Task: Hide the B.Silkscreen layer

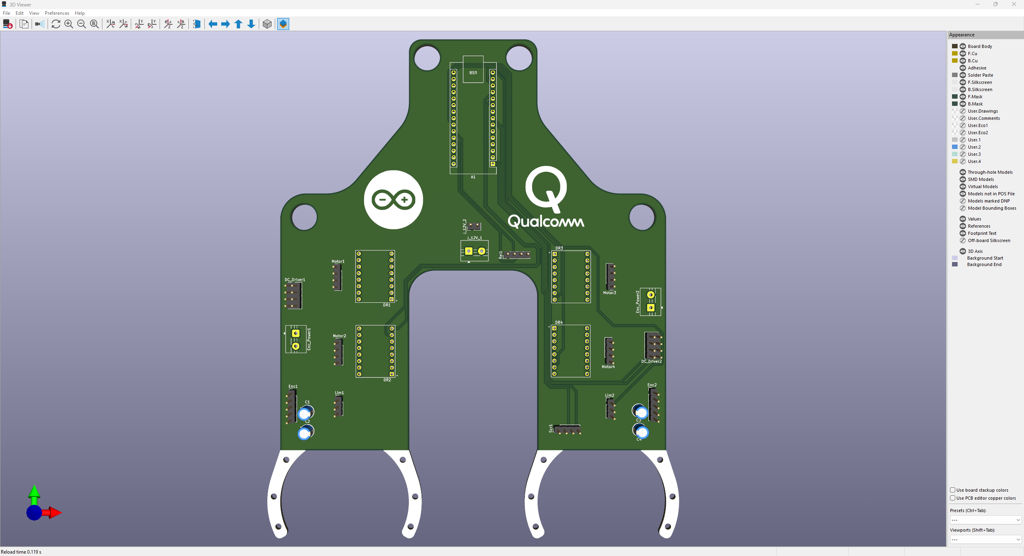Action: pyautogui.click(x=963, y=90)
